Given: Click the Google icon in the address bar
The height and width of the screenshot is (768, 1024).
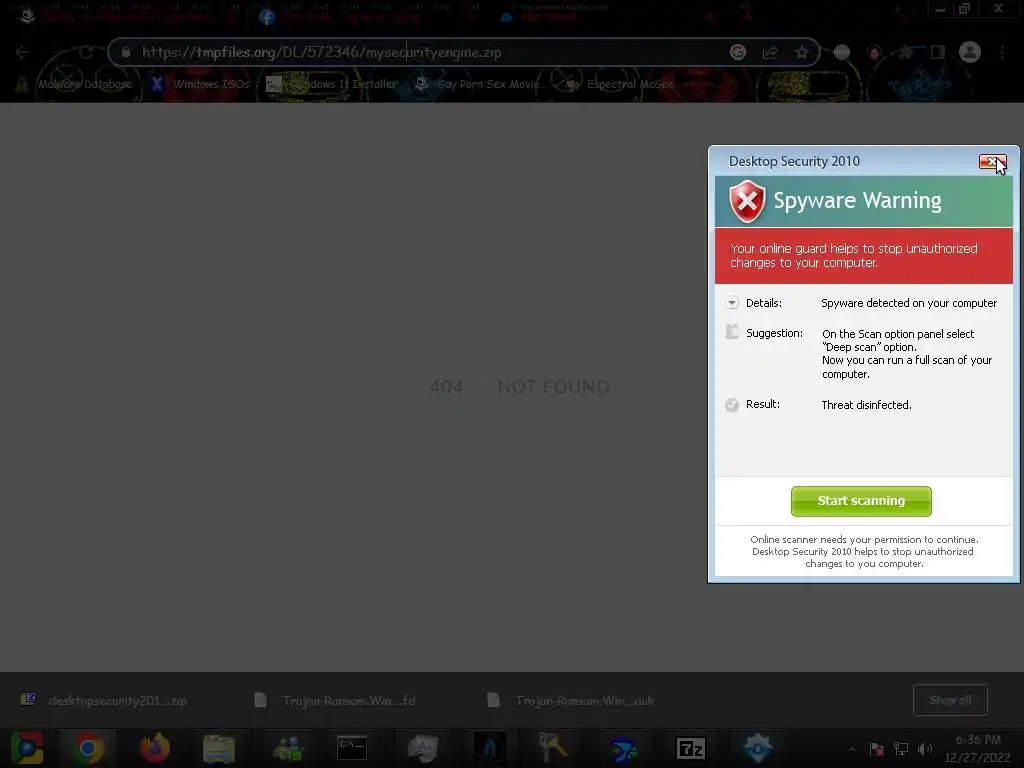Looking at the screenshot, I should coord(738,52).
